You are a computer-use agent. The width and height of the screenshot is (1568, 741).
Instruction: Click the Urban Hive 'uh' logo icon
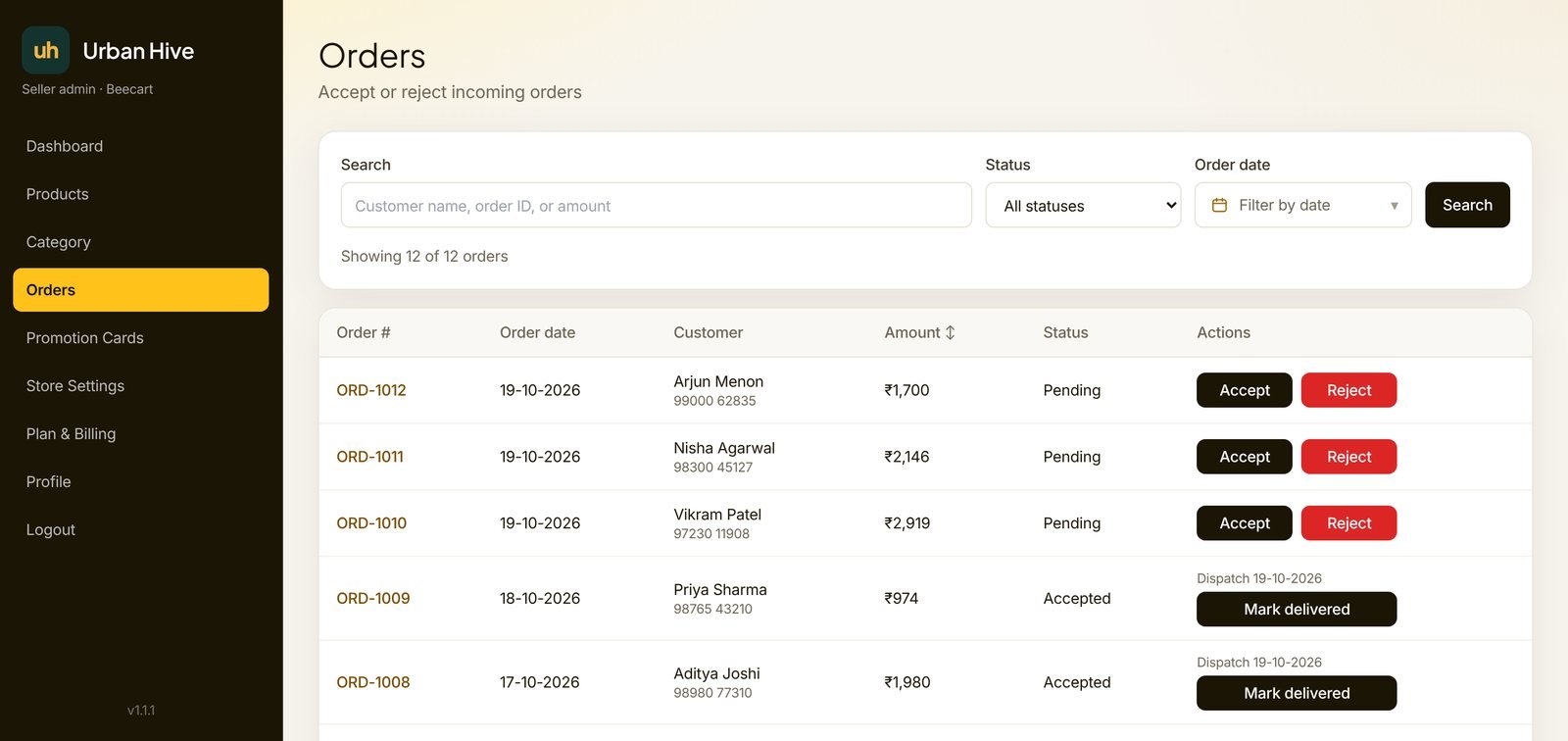(46, 50)
